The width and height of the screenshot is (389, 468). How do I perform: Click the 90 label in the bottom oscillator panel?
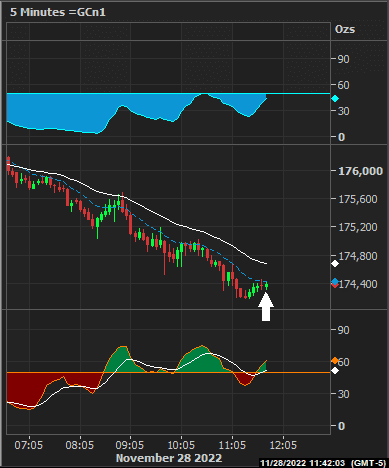[343, 330]
